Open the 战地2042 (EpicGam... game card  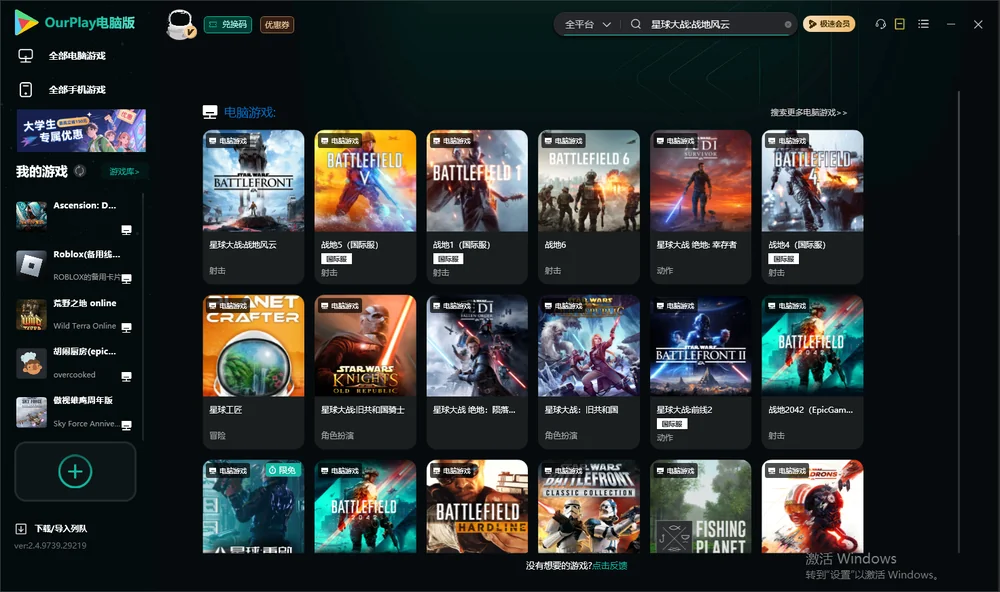click(812, 372)
